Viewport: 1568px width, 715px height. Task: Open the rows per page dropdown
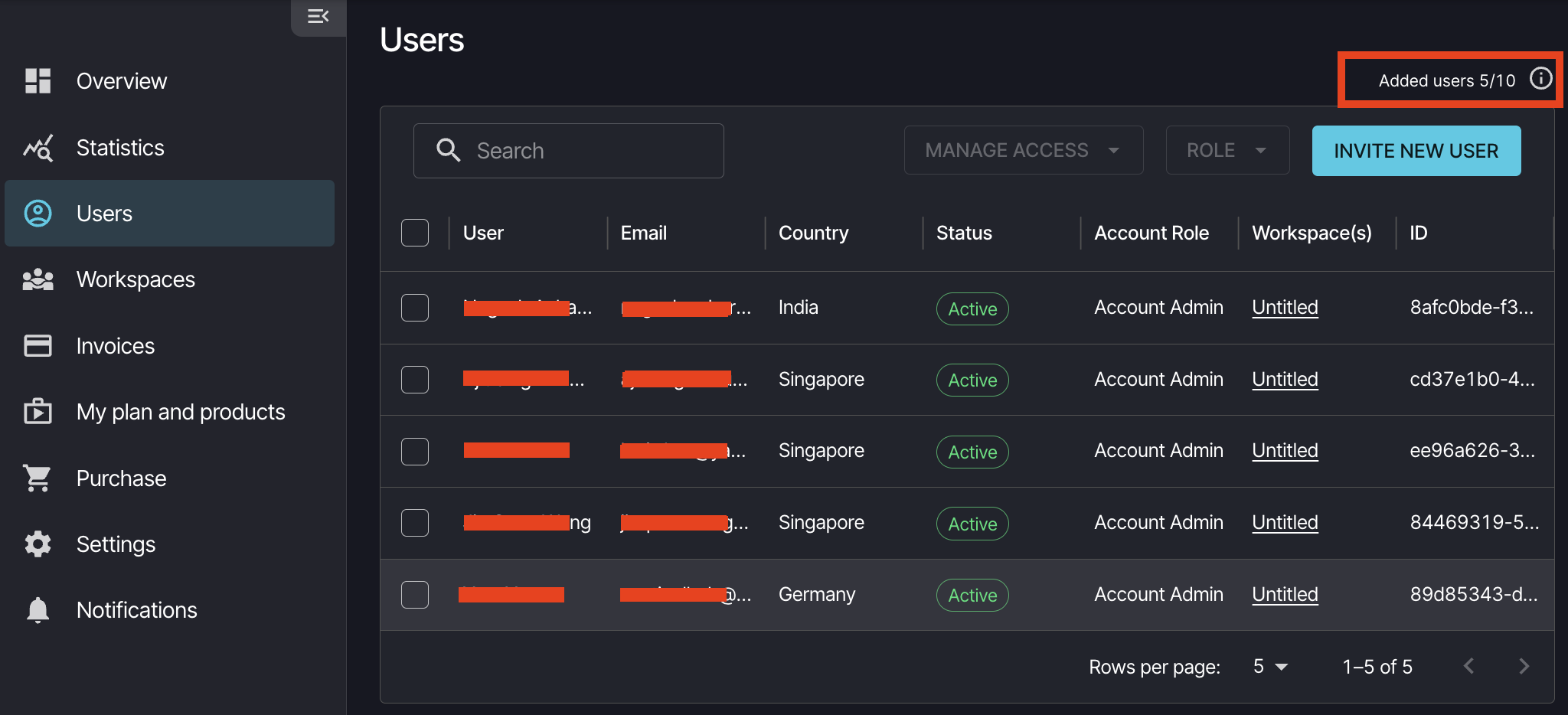point(1271,667)
